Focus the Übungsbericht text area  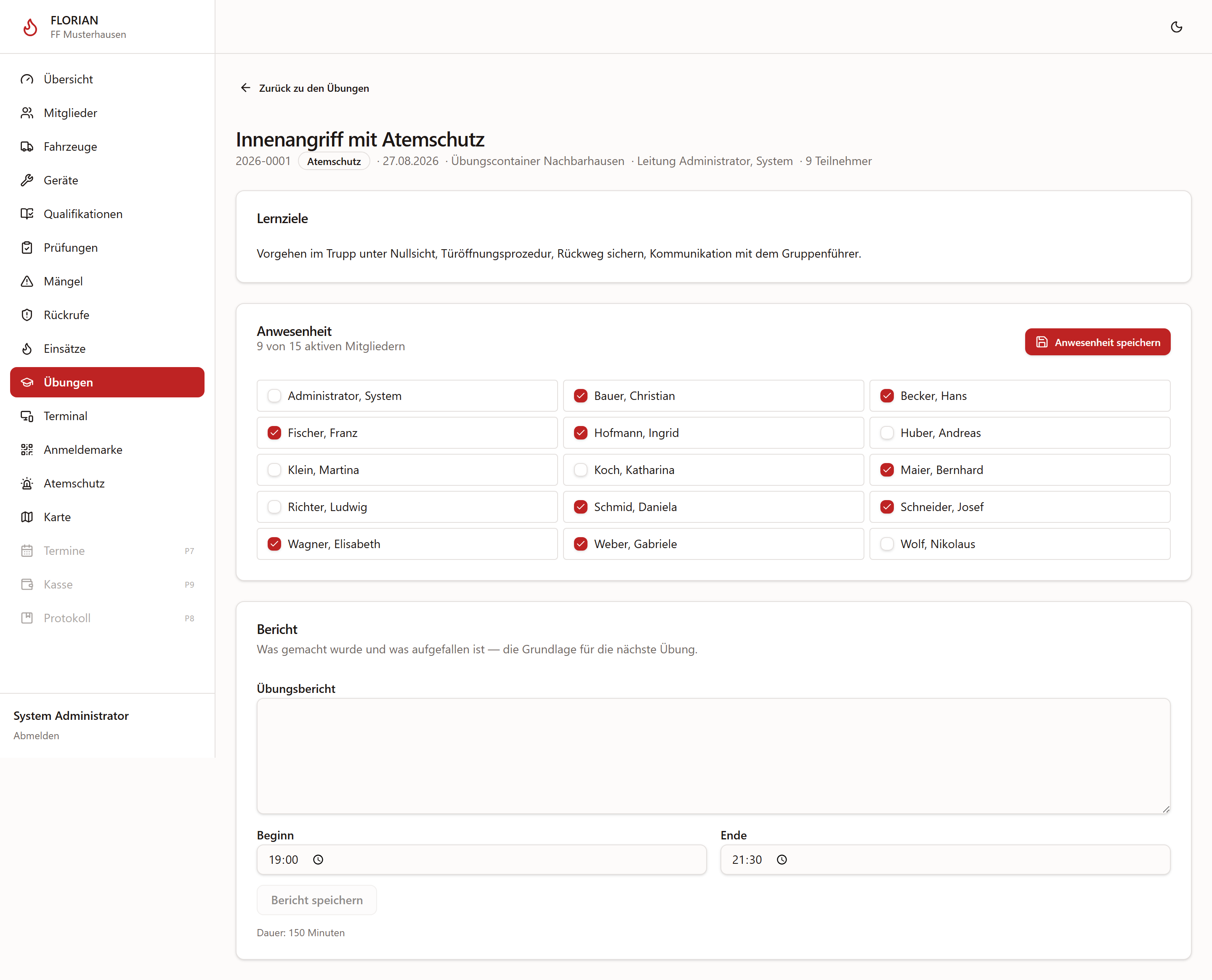713,756
